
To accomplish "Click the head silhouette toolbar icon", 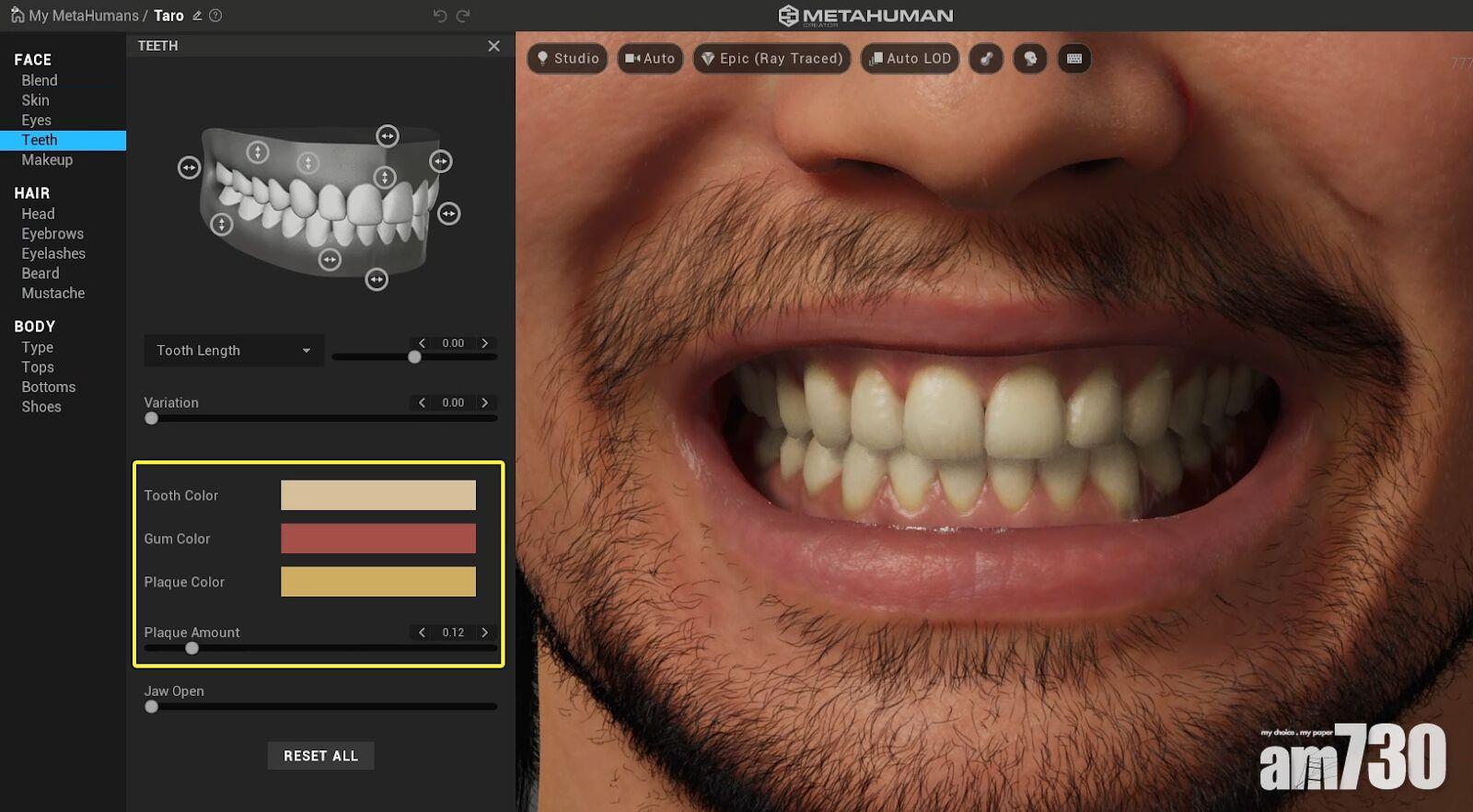I will (1030, 59).
